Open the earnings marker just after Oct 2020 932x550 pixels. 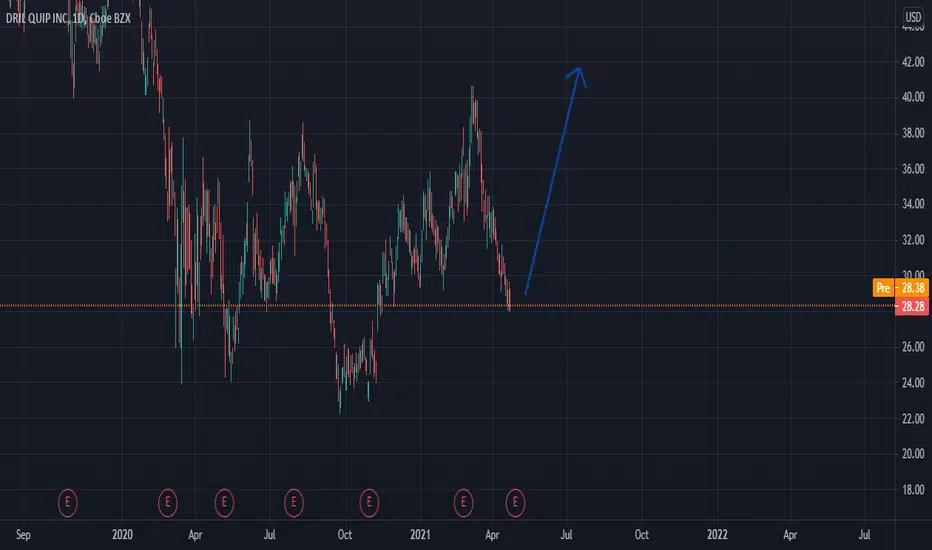369,502
